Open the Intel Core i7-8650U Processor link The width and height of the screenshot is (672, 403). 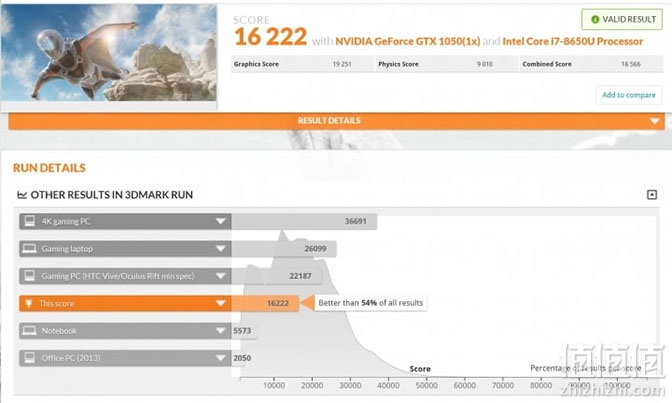point(573,42)
